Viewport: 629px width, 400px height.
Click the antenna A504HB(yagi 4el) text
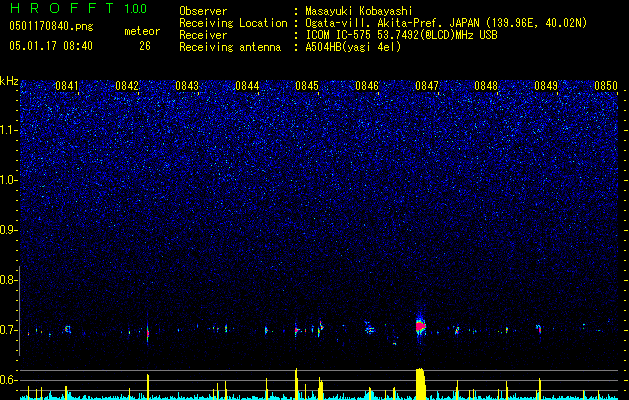click(x=353, y=47)
